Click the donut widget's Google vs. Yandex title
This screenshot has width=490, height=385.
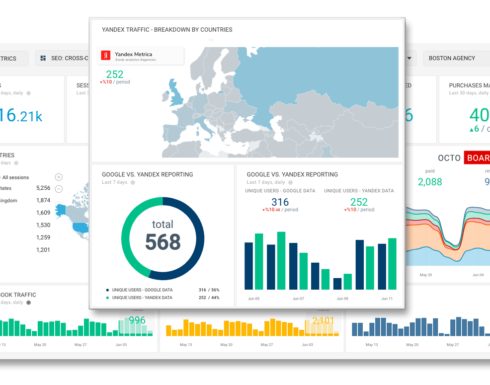(x=147, y=174)
